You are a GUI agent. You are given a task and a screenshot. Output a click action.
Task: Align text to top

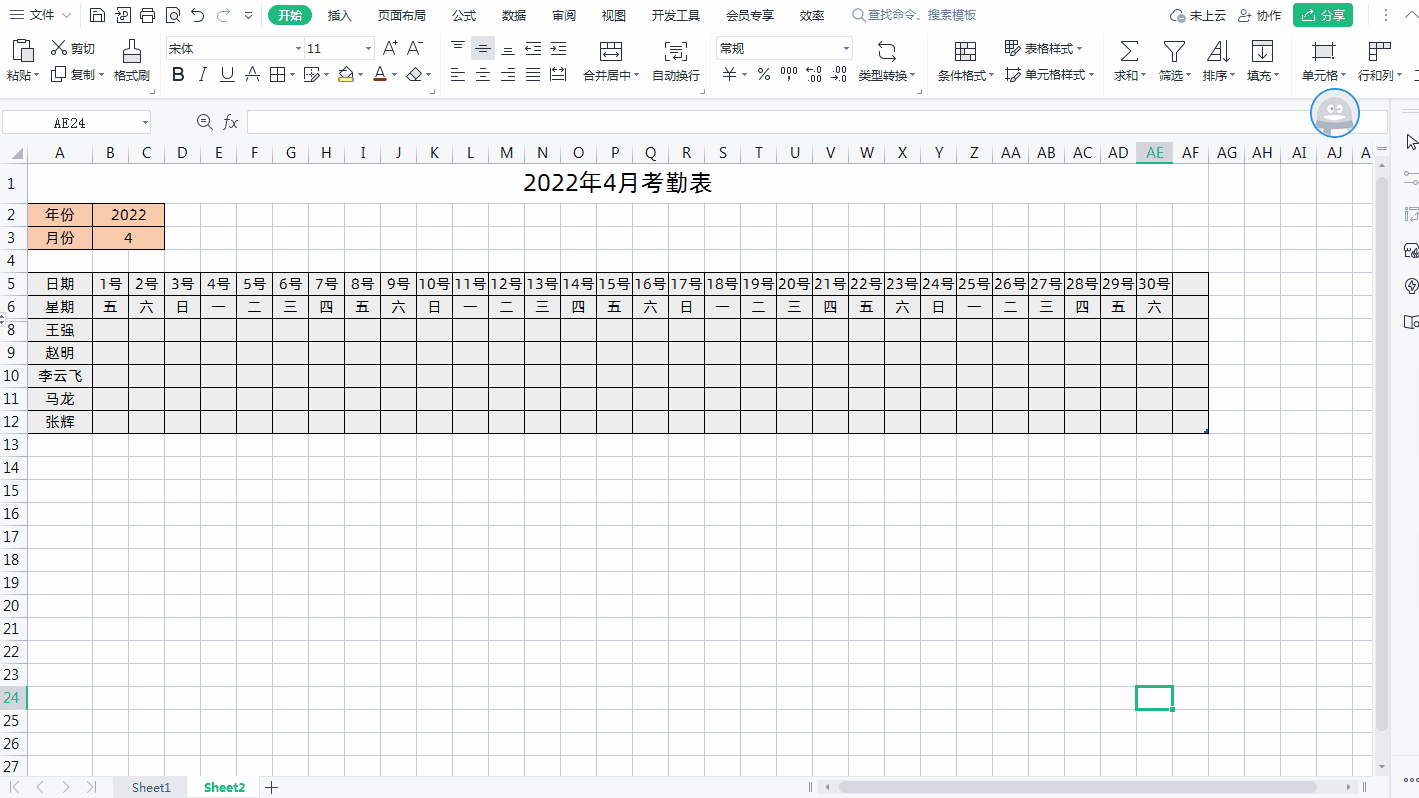pos(458,47)
